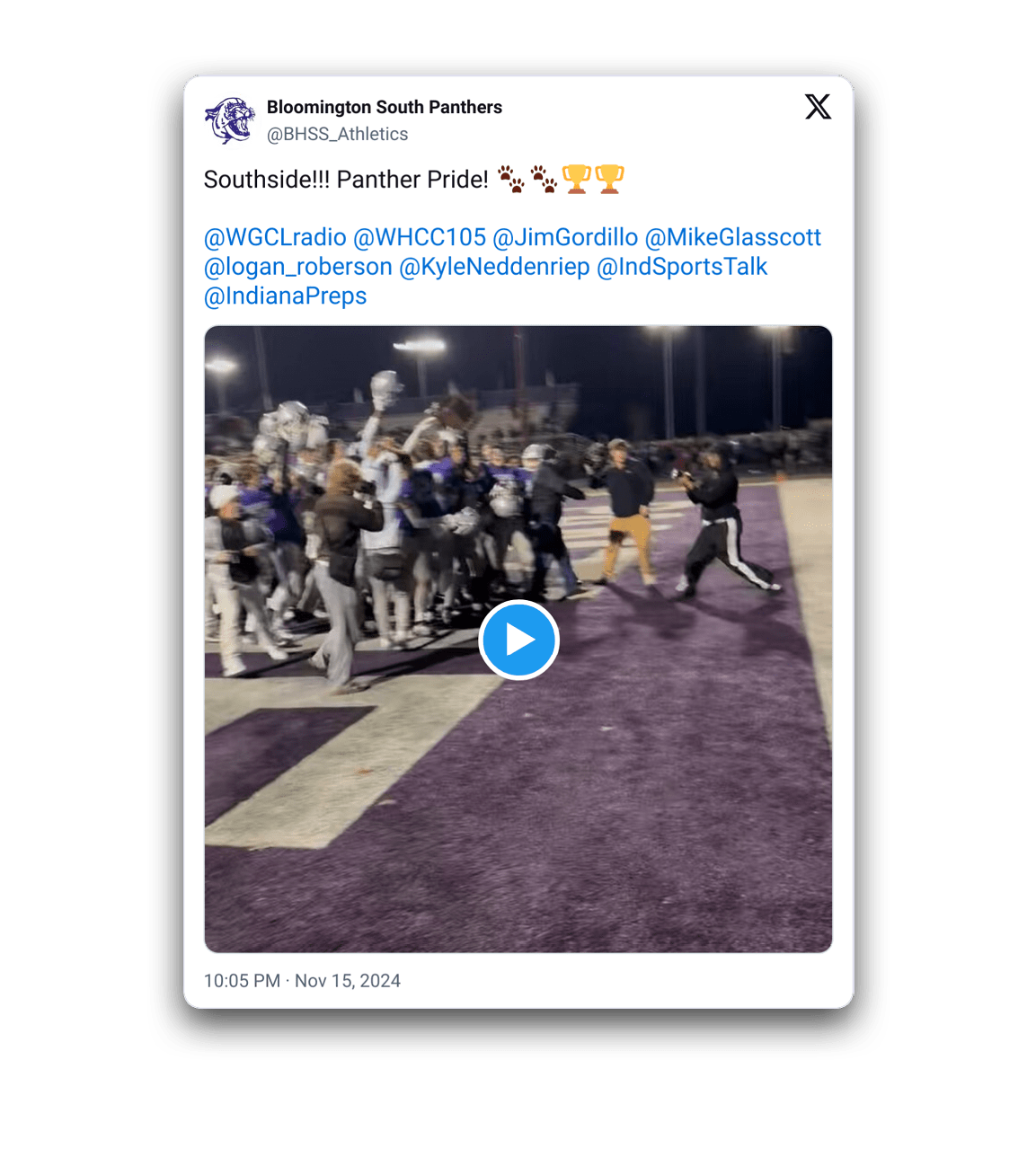1036x1157 pixels.
Task: Click the "Southside!!! Panther Pride!" tweet text
Action: 346,180
